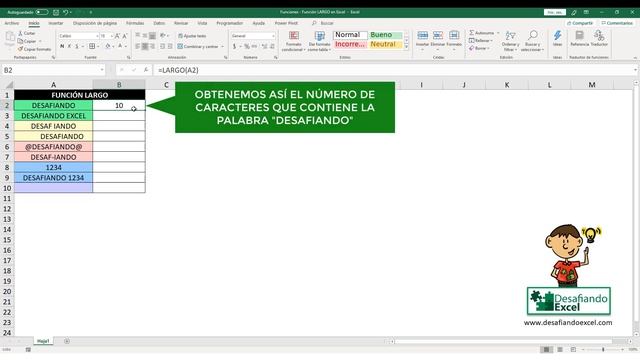Go to the Datos tab

[159, 23]
